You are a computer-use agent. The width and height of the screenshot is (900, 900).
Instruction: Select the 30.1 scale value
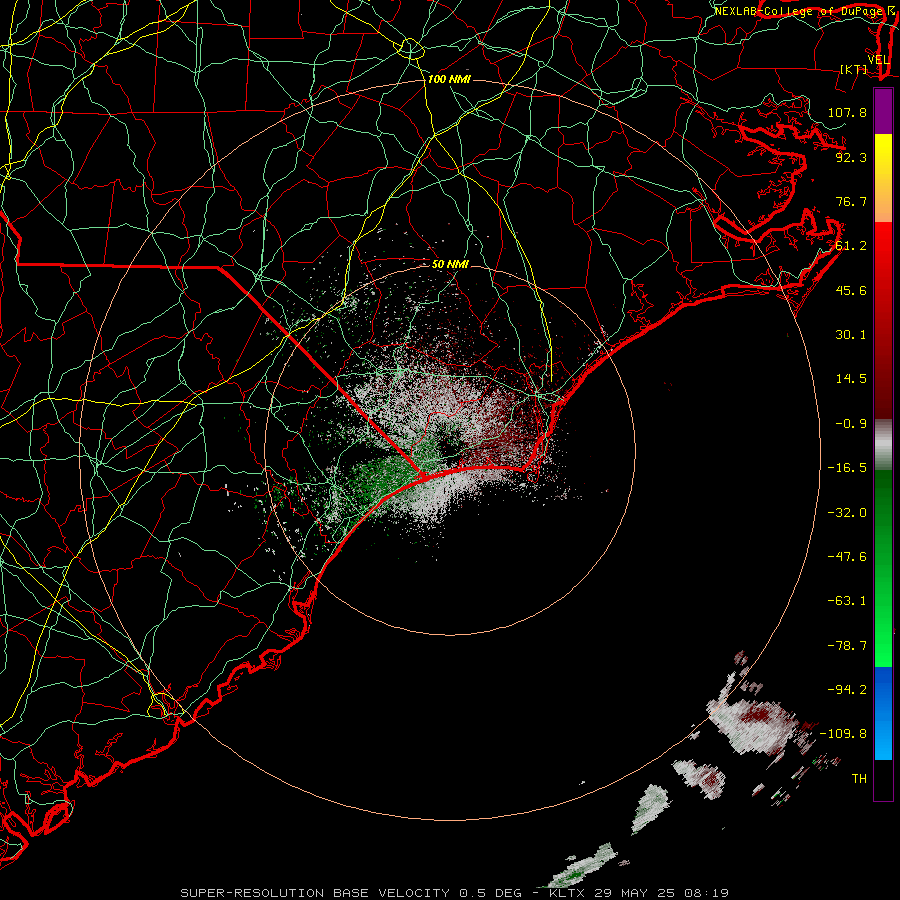[x=851, y=335]
